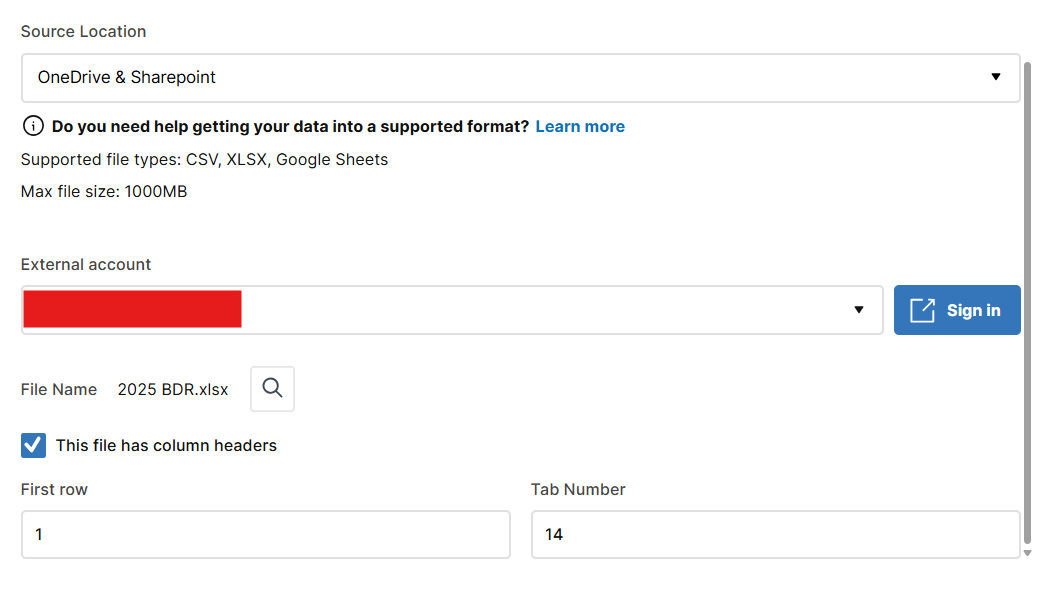Open the External account selection box
Screen dimensions: 1046x597
click(x=452, y=310)
